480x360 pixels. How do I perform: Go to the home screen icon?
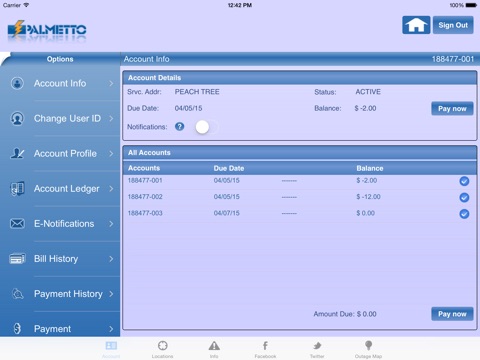(416, 25)
